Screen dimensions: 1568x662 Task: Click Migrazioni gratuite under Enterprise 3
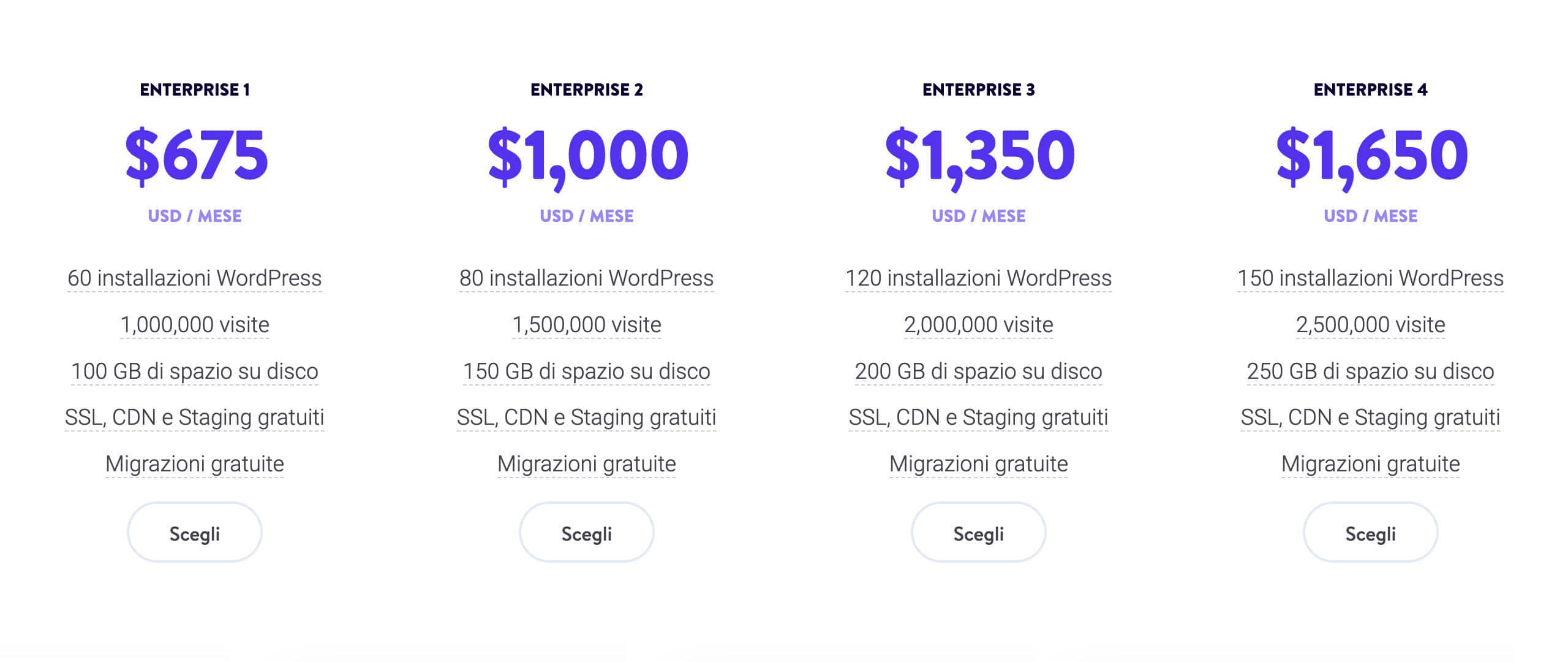[x=978, y=464]
